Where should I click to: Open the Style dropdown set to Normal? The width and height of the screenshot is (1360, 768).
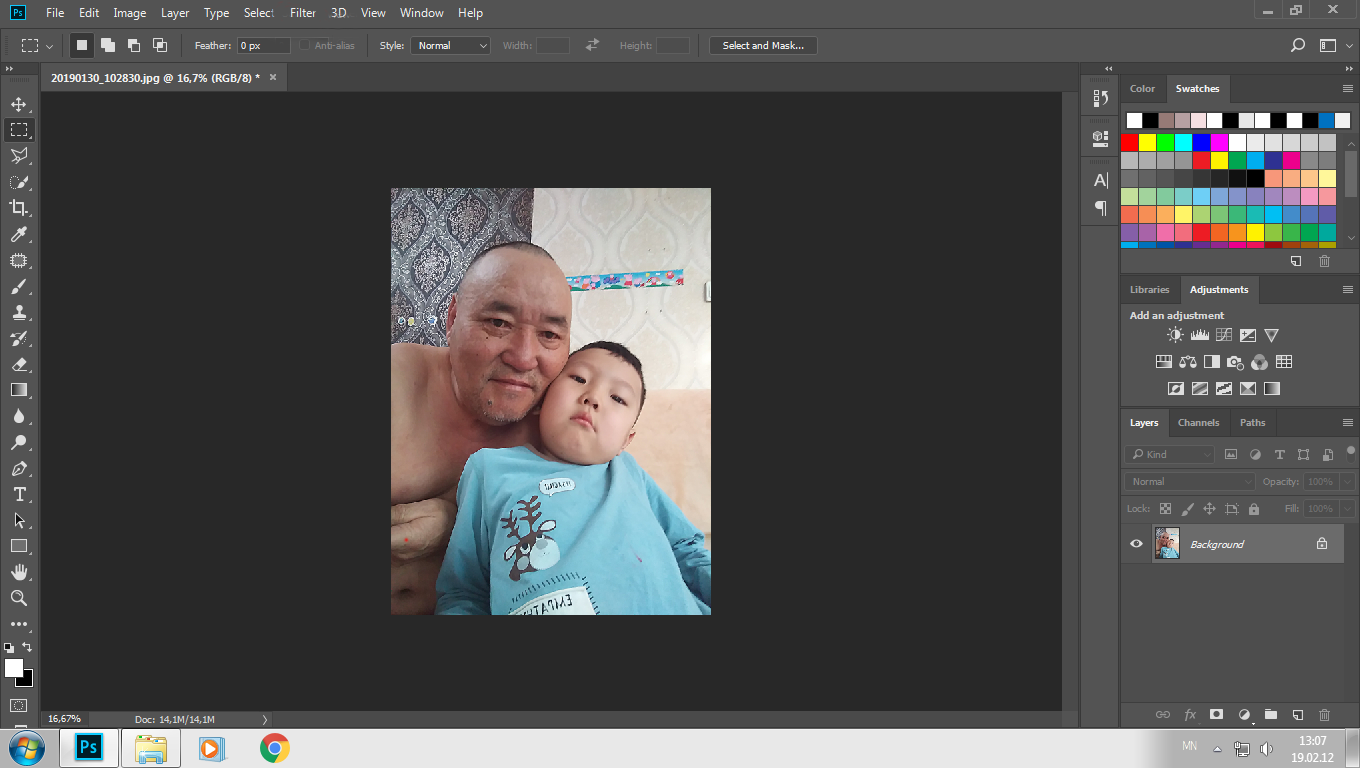pyautogui.click(x=450, y=45)
